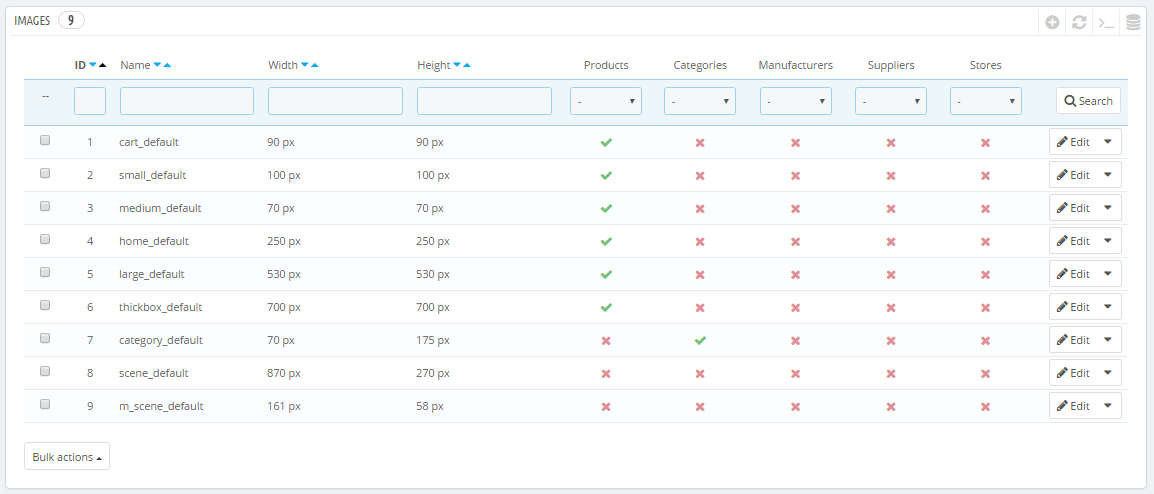Image resolution: width=1154 pixels, height=494 pixels.
Task: Click the export to SQL manager database icon
Action: pos(1133,23)
